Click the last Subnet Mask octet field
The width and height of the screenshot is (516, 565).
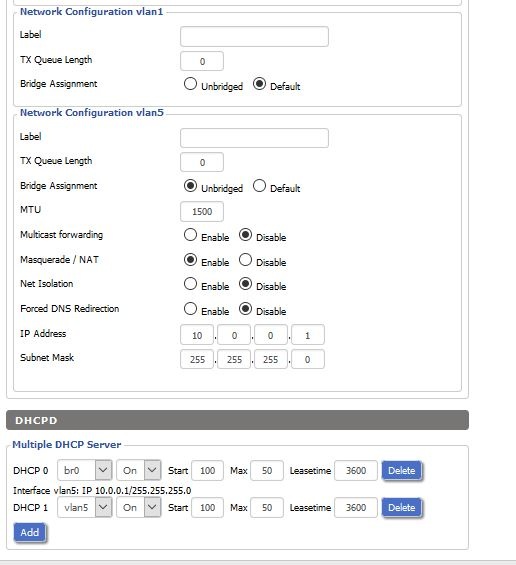coord(308,359)
